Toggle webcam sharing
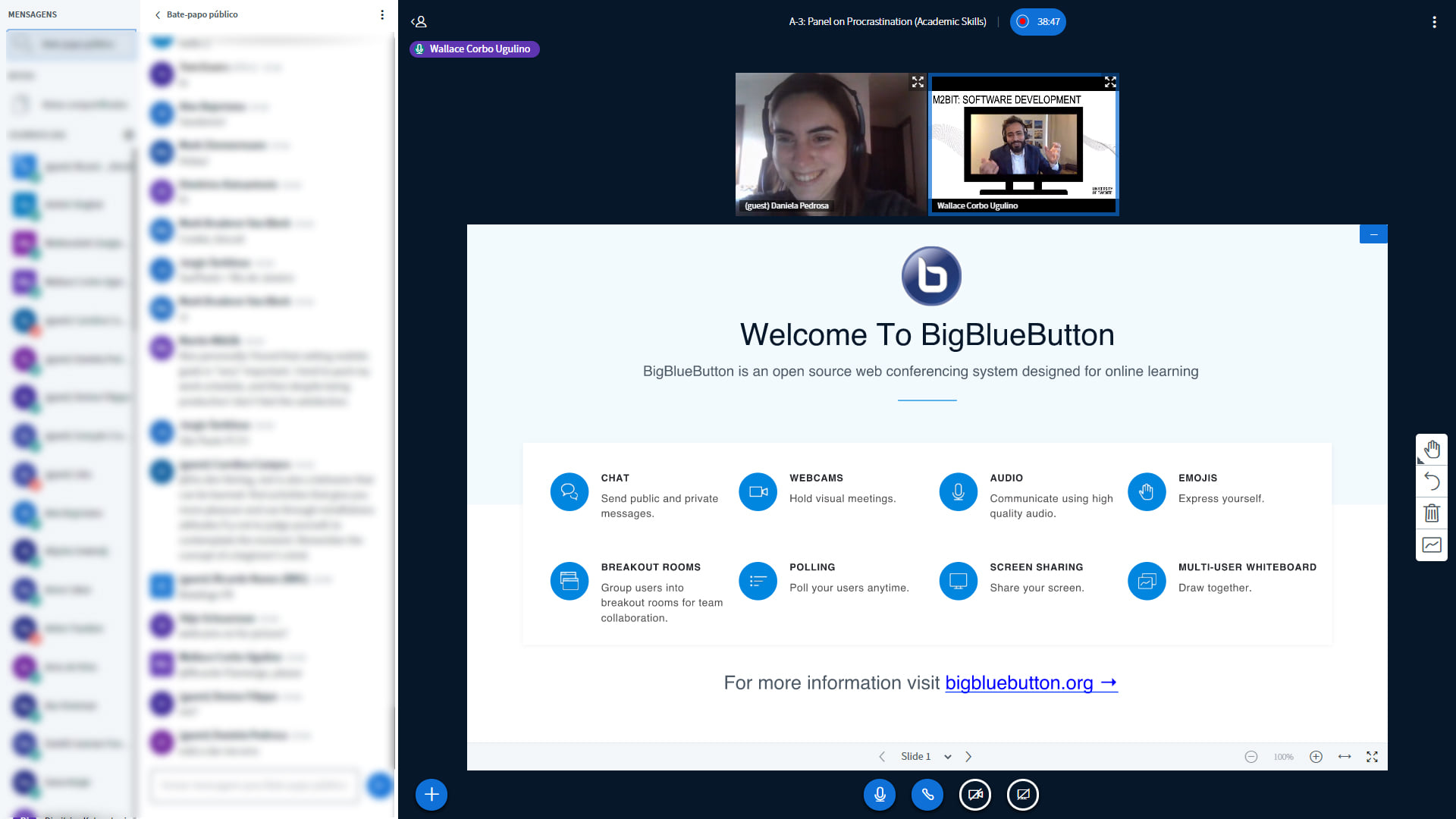 [975, 795]
